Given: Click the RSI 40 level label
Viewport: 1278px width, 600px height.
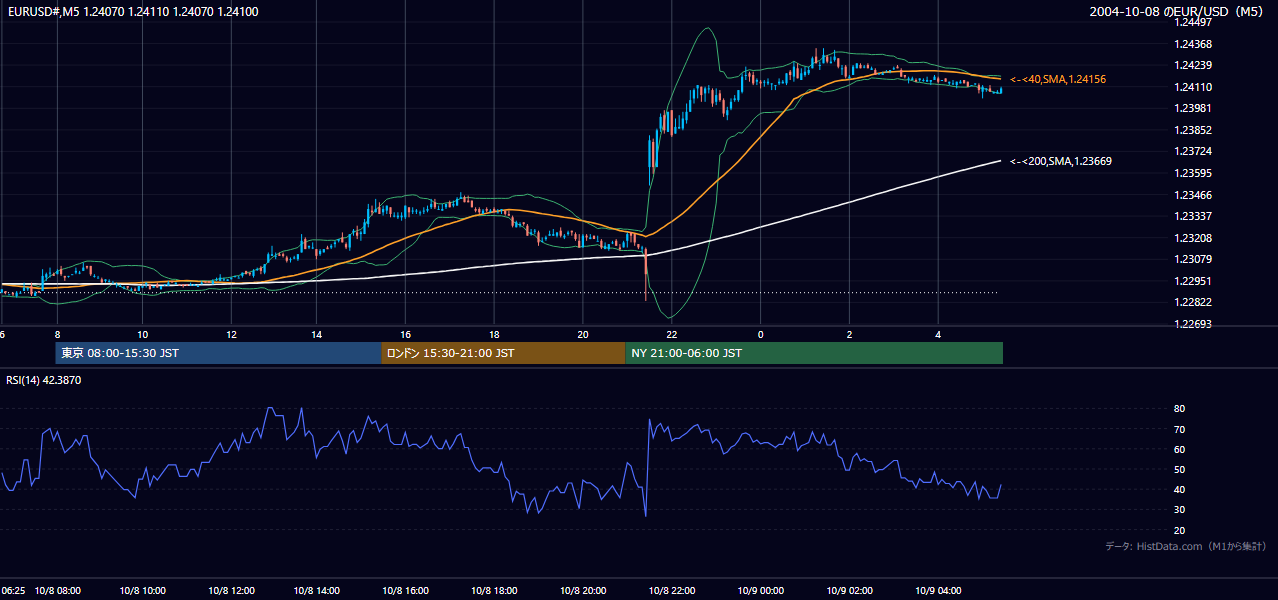Looking at the screenshot, I should pos(1180,489).
